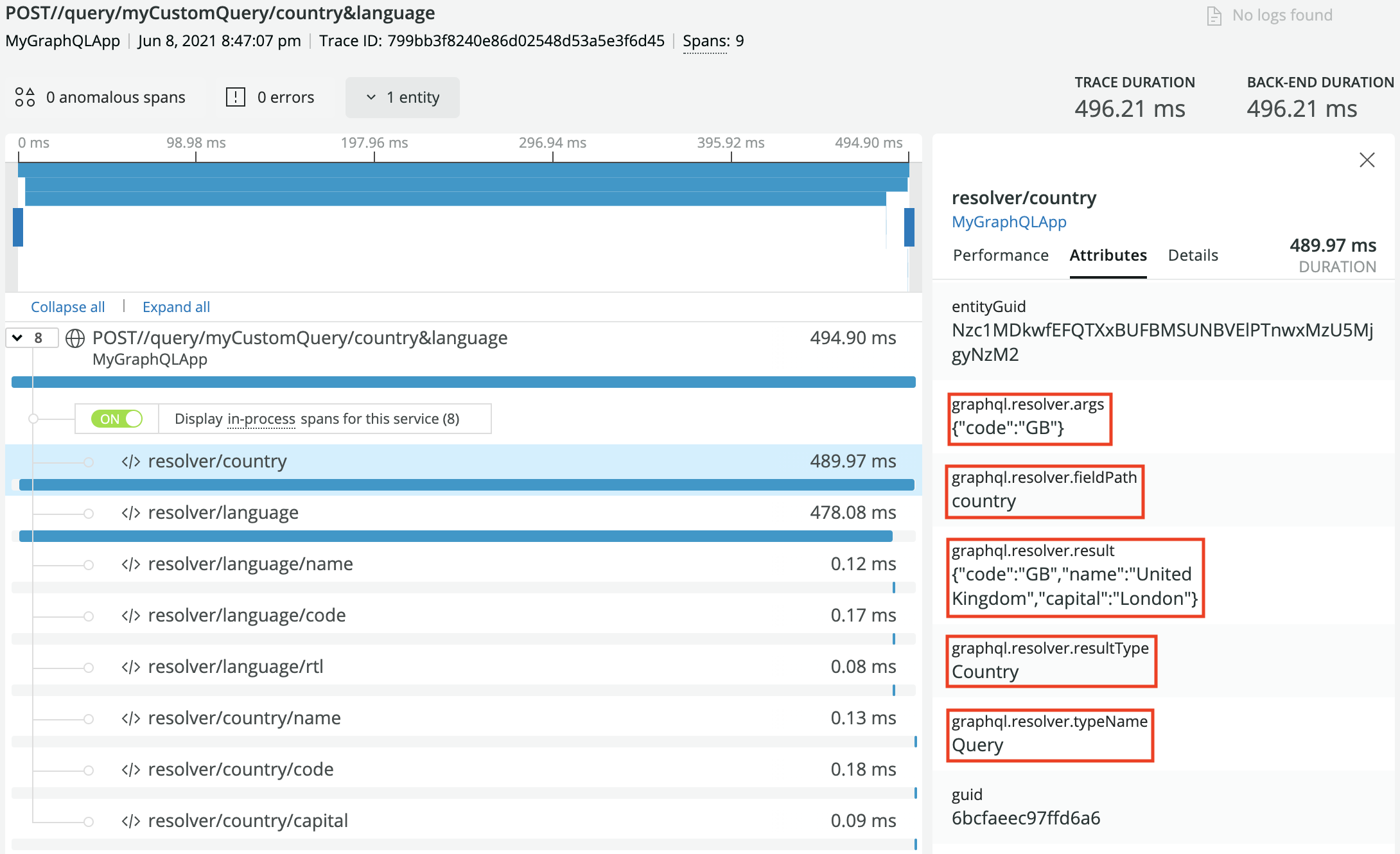This screenshot has height=854, width=1400.
Task: Click the 197.96 ms timeline marker
Action: (374, 143)
